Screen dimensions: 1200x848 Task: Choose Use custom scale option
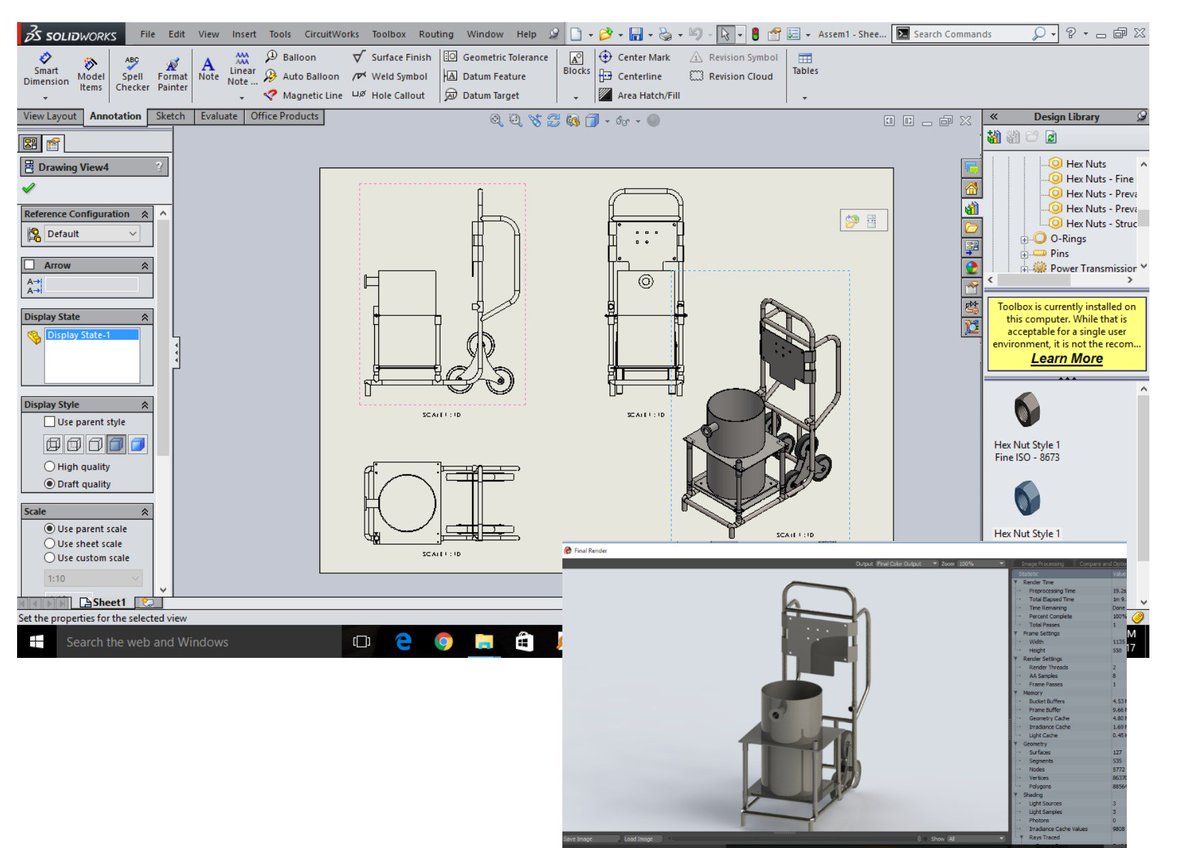(x=50, y=558)
